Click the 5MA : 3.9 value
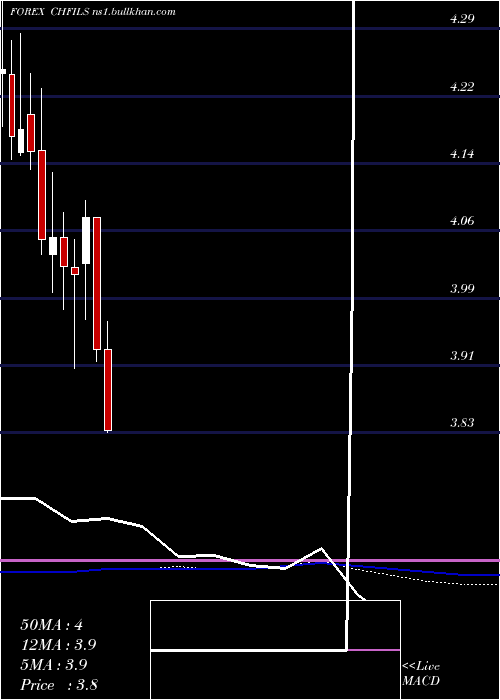Viewport: 500px width, 700px height. [53, 664]
